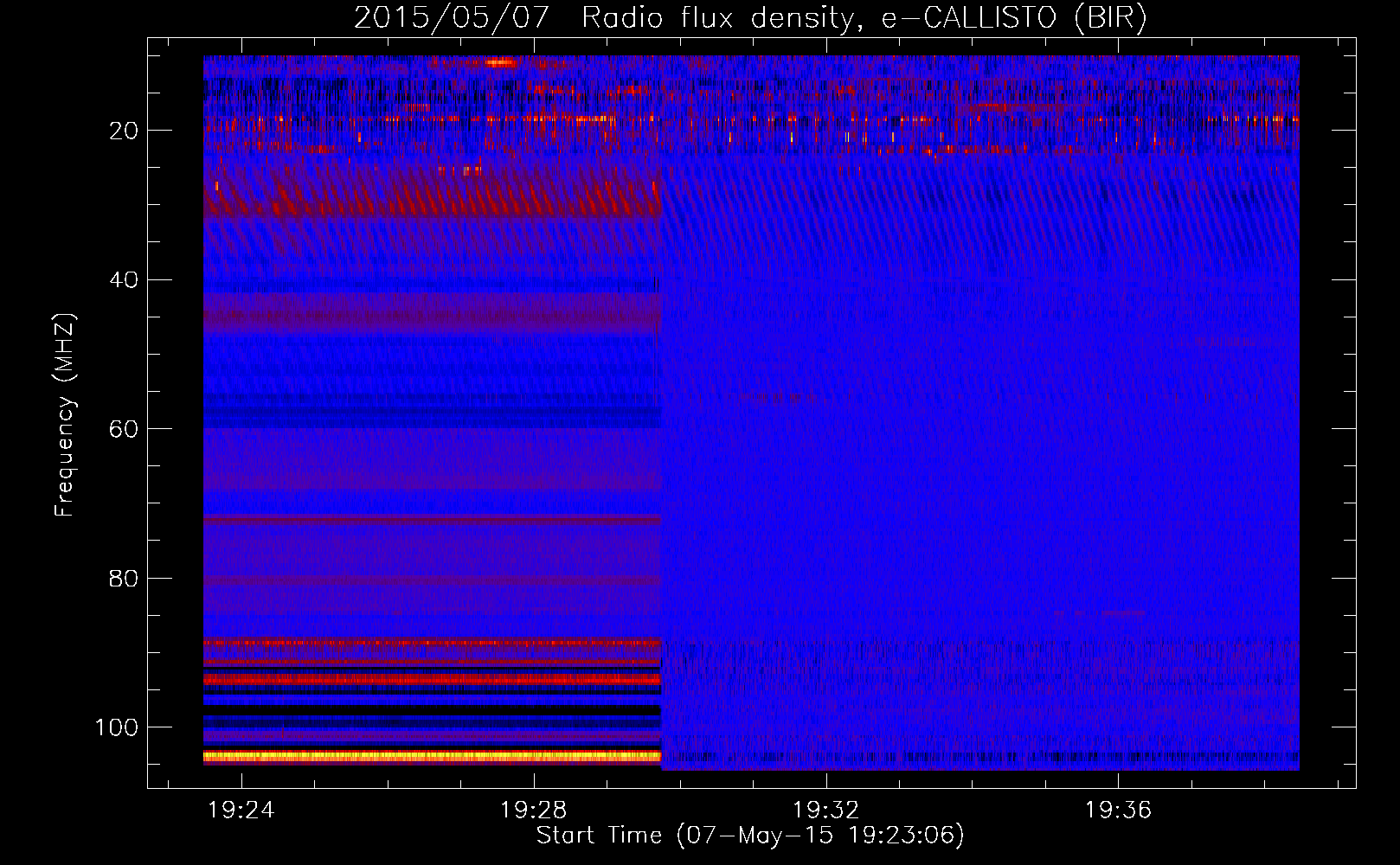Click the 20 MHz frequency tick label

pyautogui.click(x=124, y=131)
